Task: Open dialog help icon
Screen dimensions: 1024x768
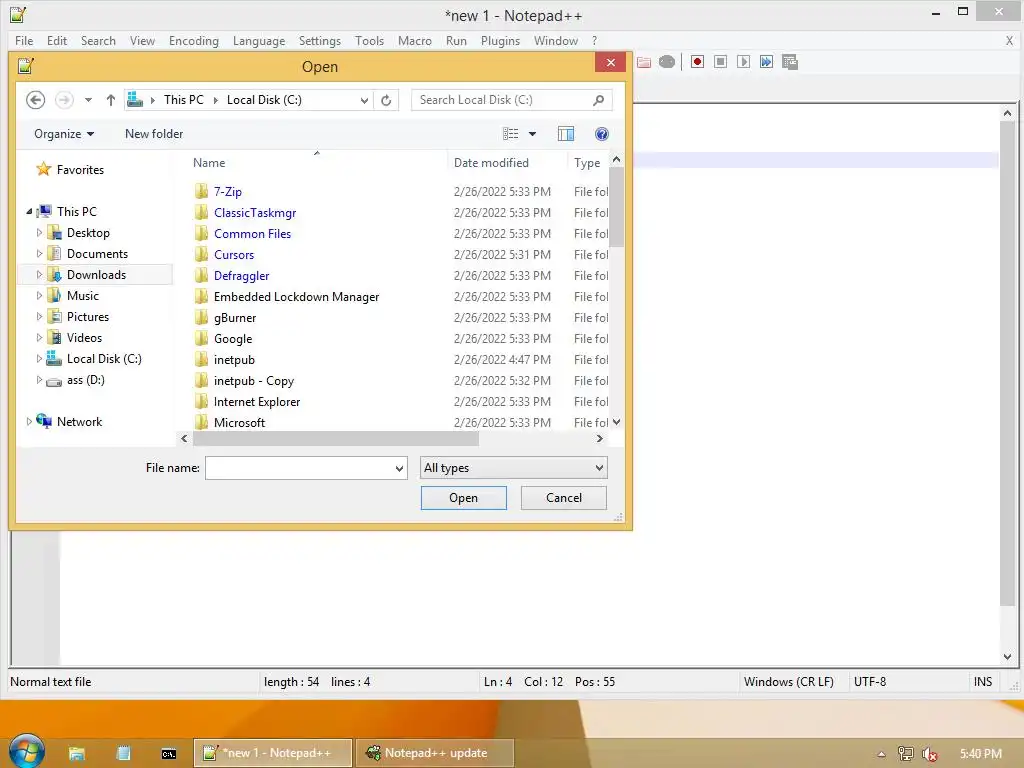Action: (x=601, y=134)
